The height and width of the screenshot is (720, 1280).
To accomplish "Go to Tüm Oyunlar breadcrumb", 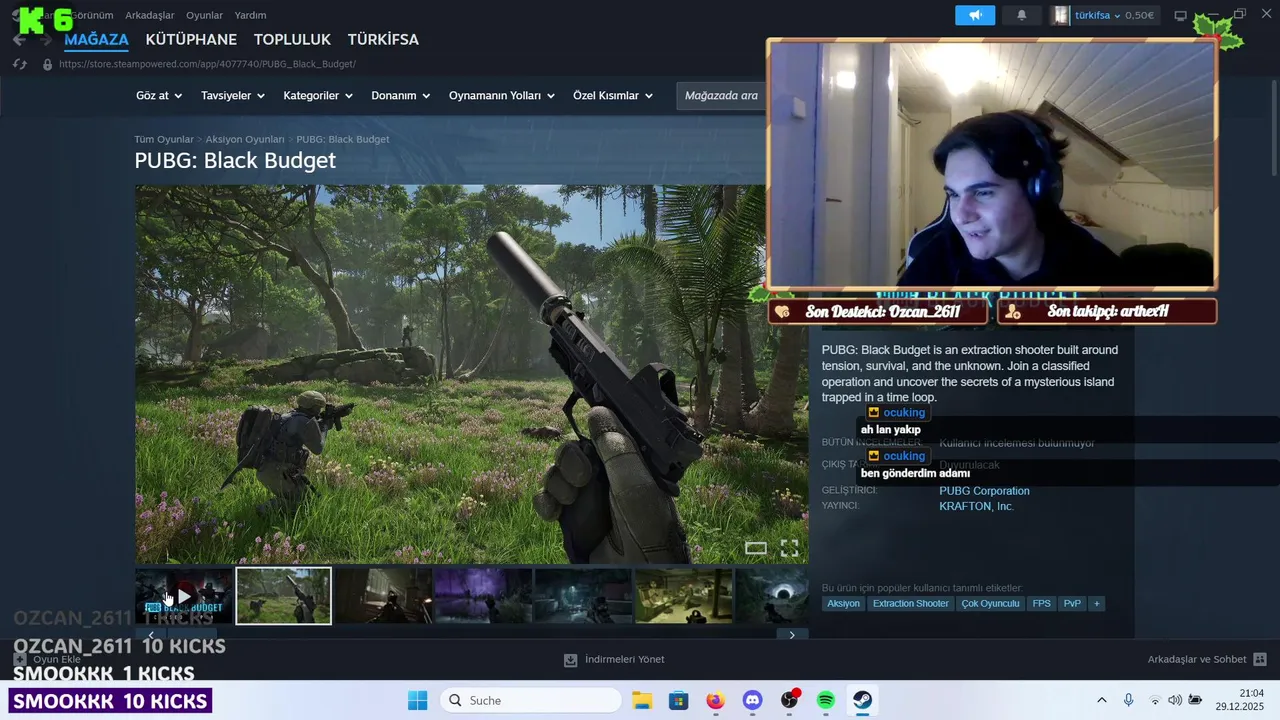I will 164,139.
